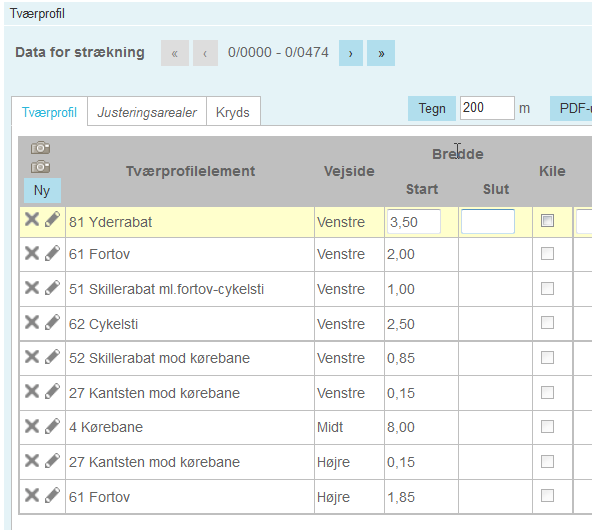Switch to the Kryds tab
The width and height of the screenshot is (592, 530).
point(233,112)
